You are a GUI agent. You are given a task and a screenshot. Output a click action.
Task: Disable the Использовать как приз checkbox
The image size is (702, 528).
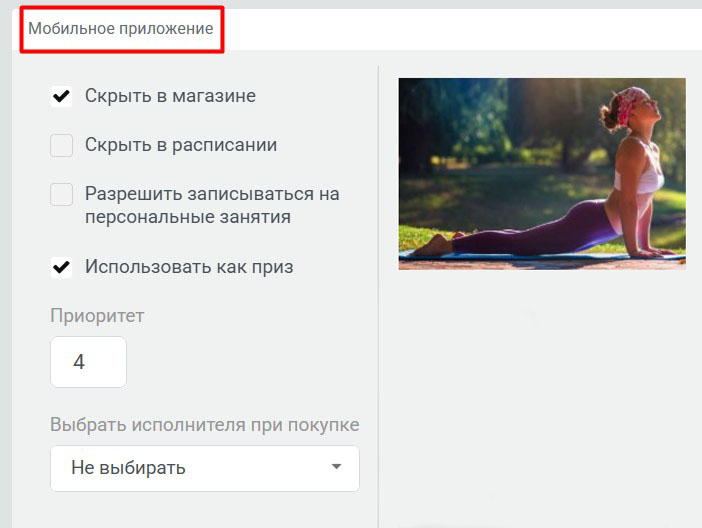(x=61, y=267)
